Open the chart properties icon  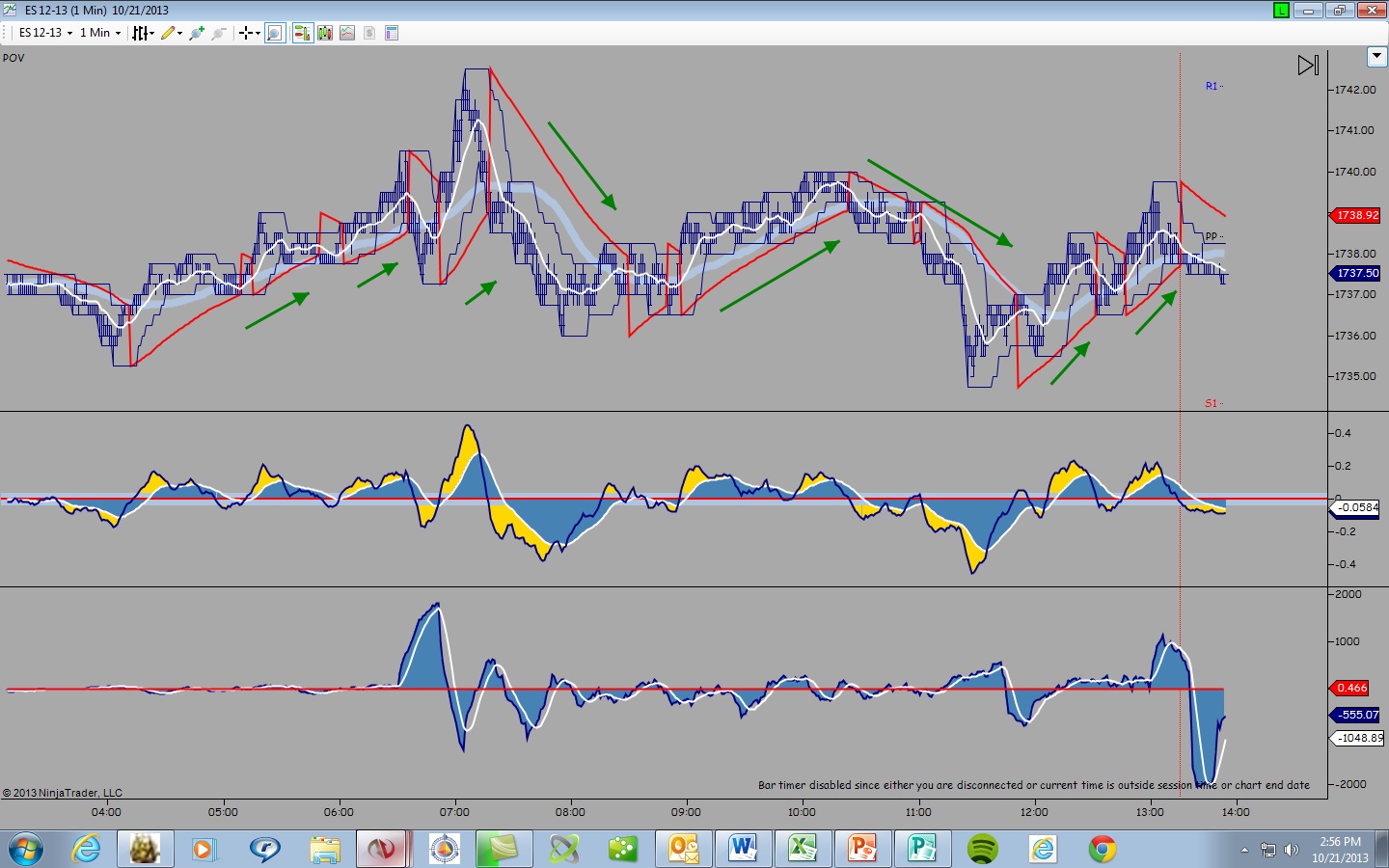click(x=392, y=33)
